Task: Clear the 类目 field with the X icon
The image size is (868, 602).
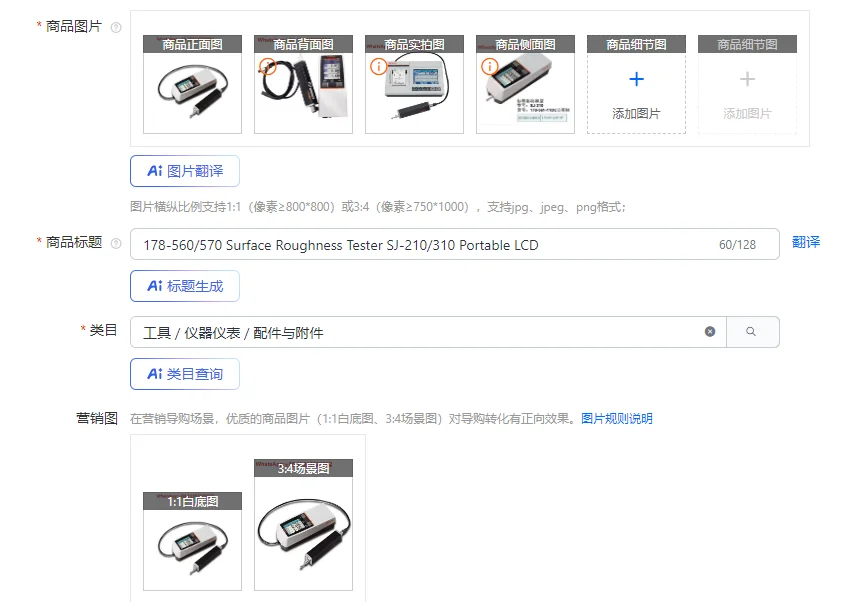Action: tap(710, 331)
